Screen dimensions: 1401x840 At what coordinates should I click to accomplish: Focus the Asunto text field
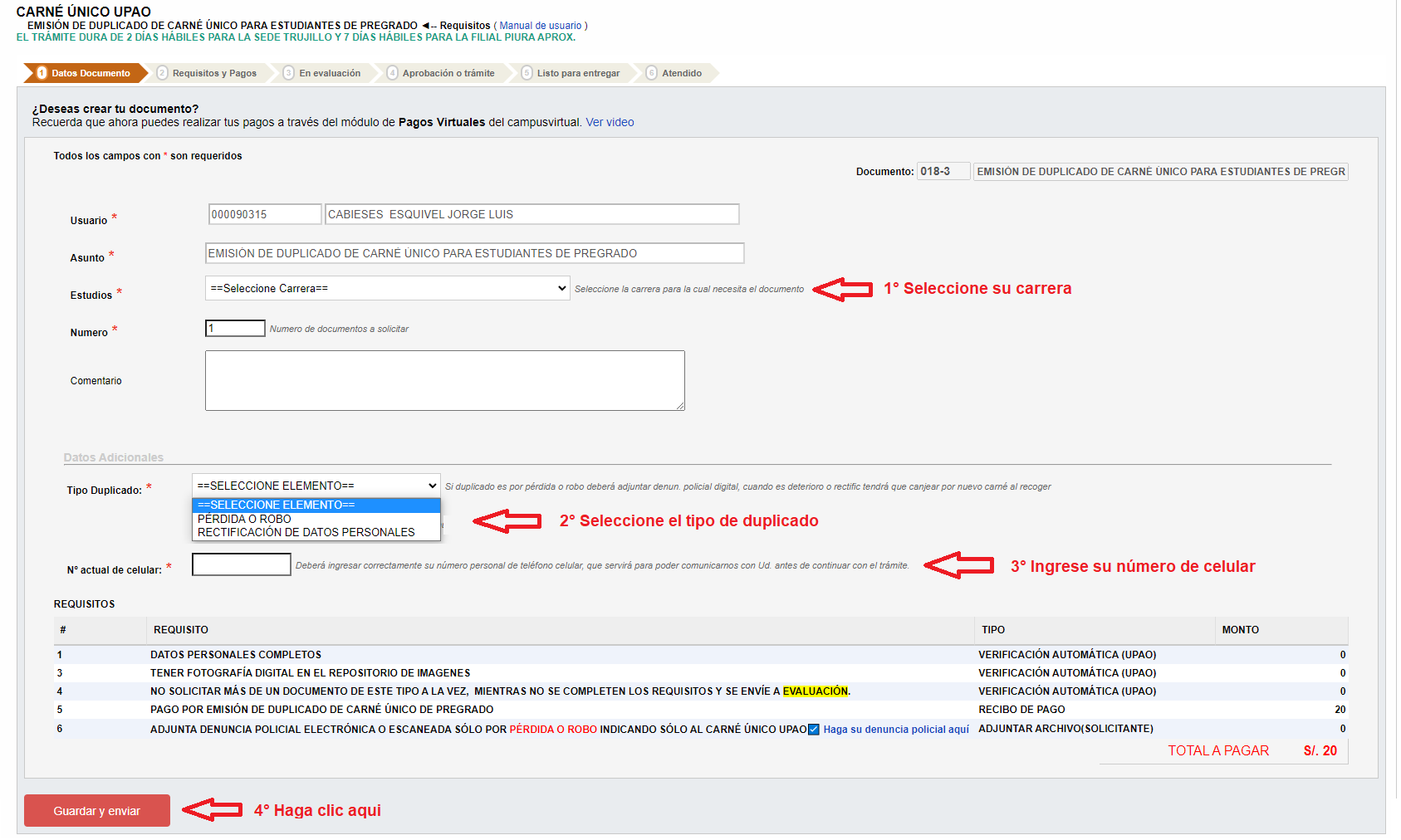click(474, 253)
